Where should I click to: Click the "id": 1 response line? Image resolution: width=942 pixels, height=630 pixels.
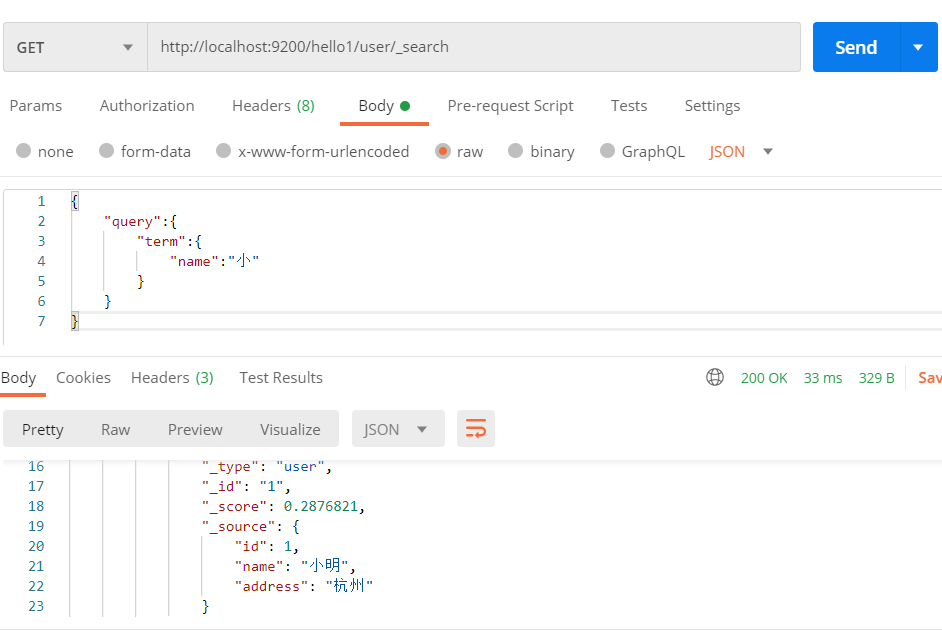click(267, 546)
